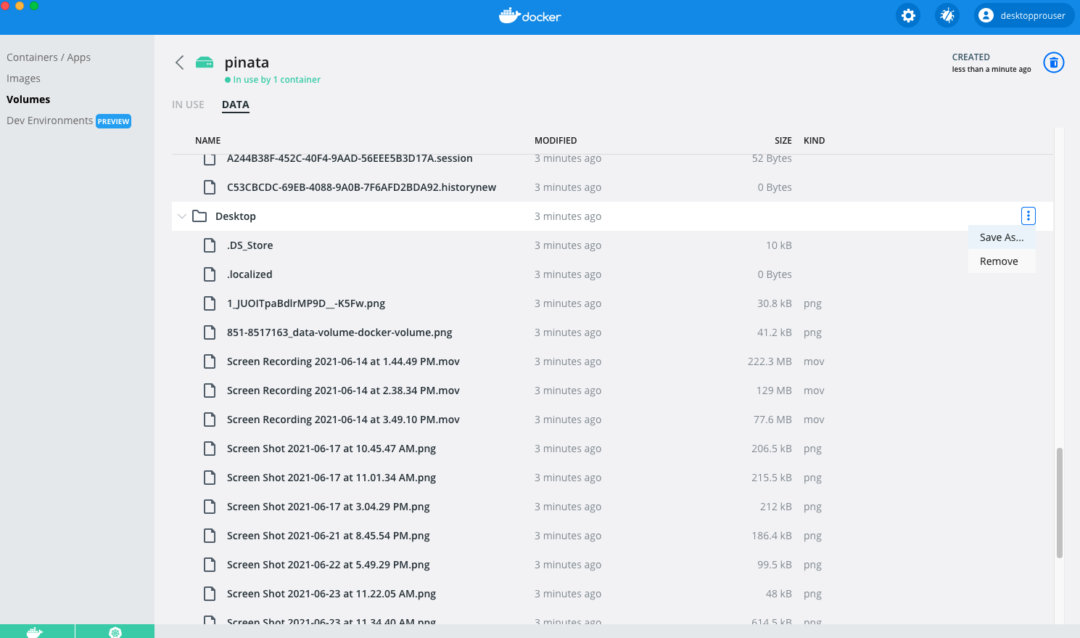Screen dimensions: 1080x638
Task: Choose Save As from the context menu
Action: click(1000, 237)
